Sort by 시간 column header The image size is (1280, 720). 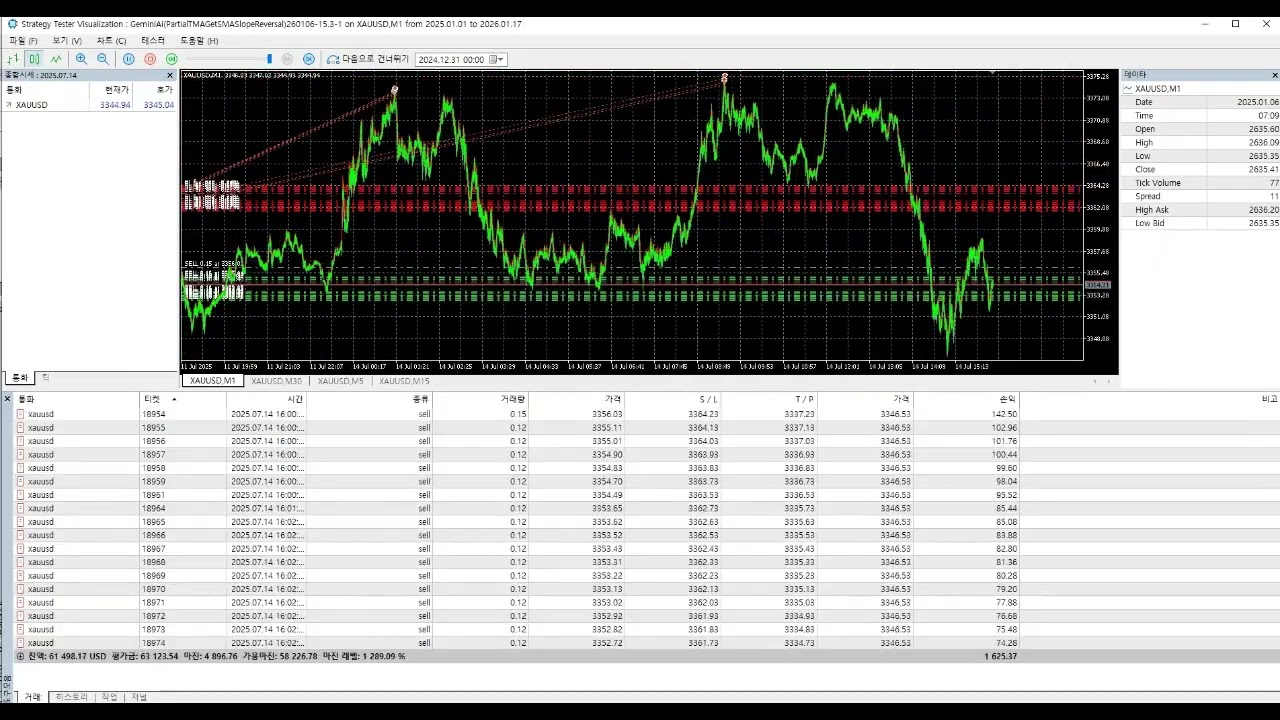266,399
